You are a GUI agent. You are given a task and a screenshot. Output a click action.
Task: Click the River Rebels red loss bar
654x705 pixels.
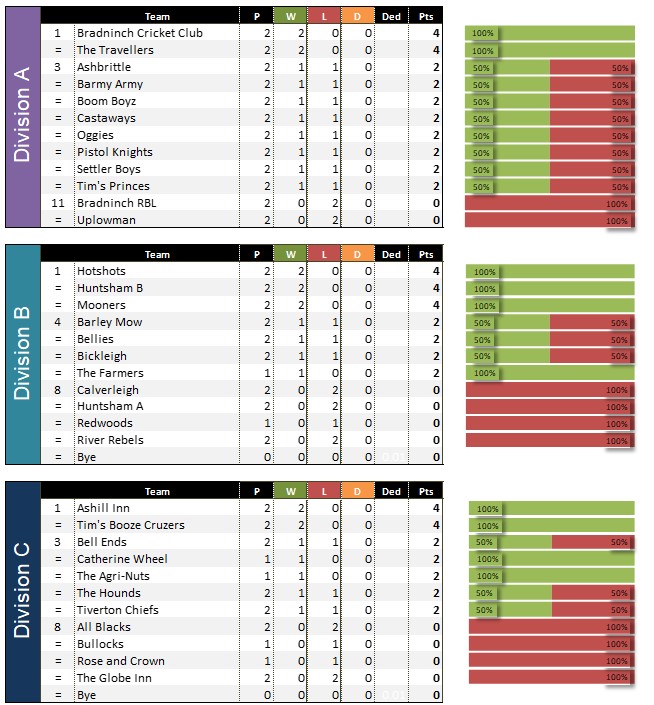(x=549, y=440)
